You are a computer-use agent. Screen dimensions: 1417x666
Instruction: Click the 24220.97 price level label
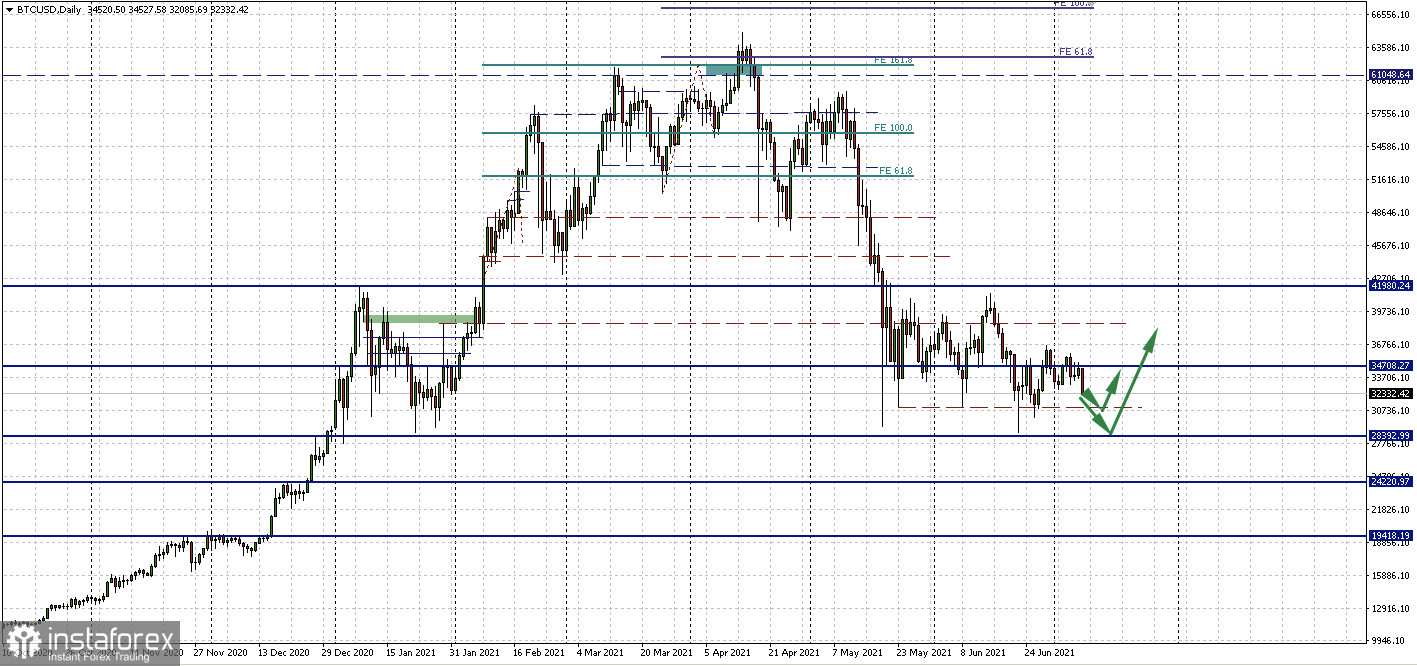1390,482
